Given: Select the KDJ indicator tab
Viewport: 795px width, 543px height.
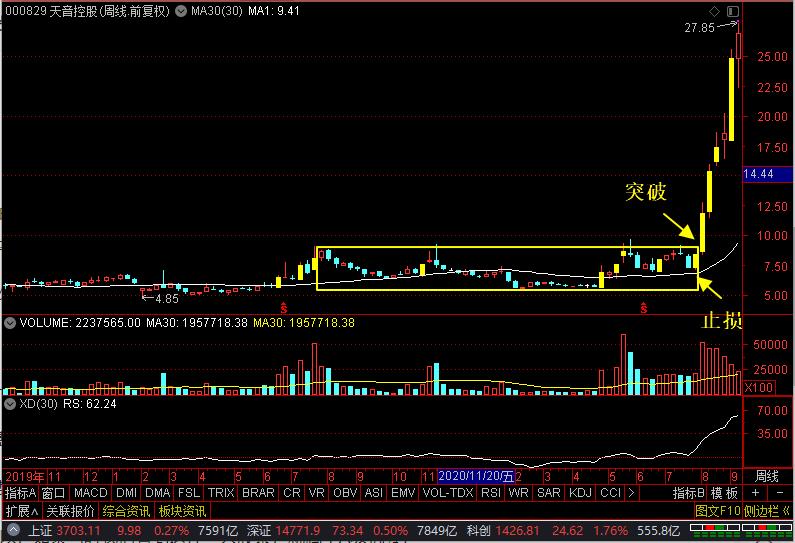Looking at the screenshot, I should tap(581, 492).
